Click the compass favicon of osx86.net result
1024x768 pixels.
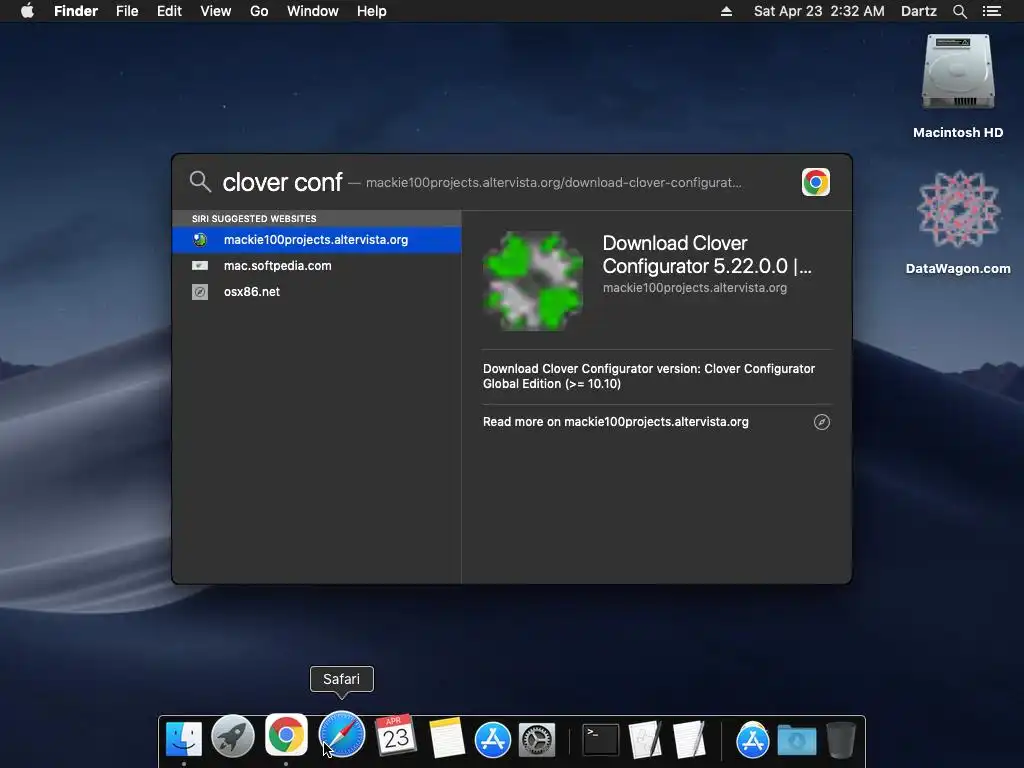pos(200,292)
